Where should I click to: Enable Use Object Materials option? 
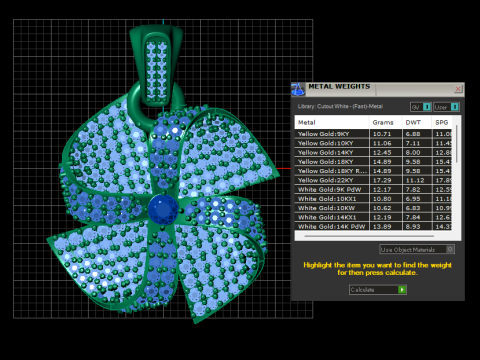click(417, 249)
